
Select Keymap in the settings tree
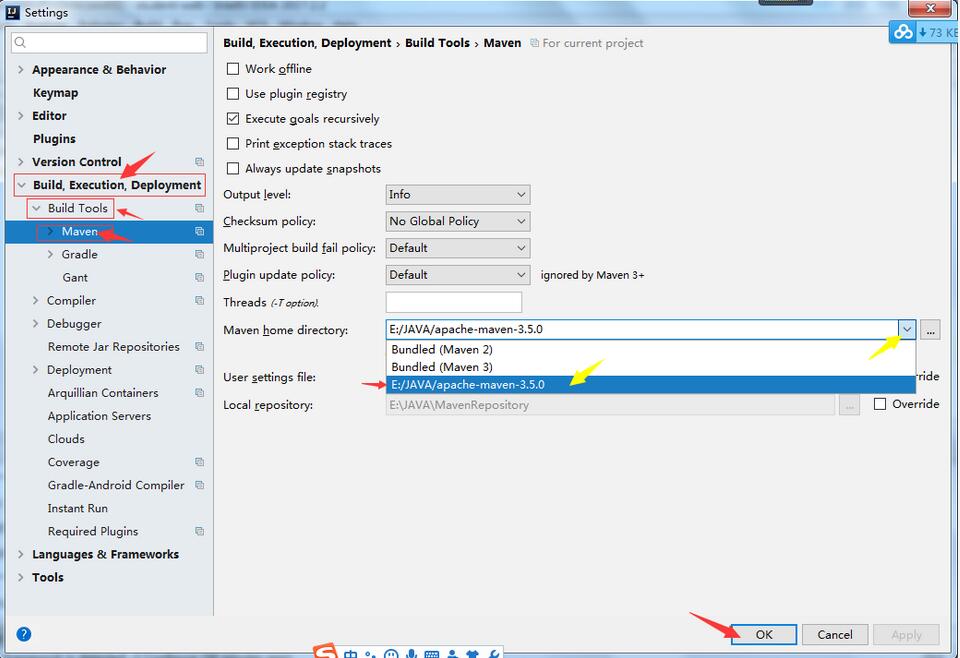(x=55, y=92)
